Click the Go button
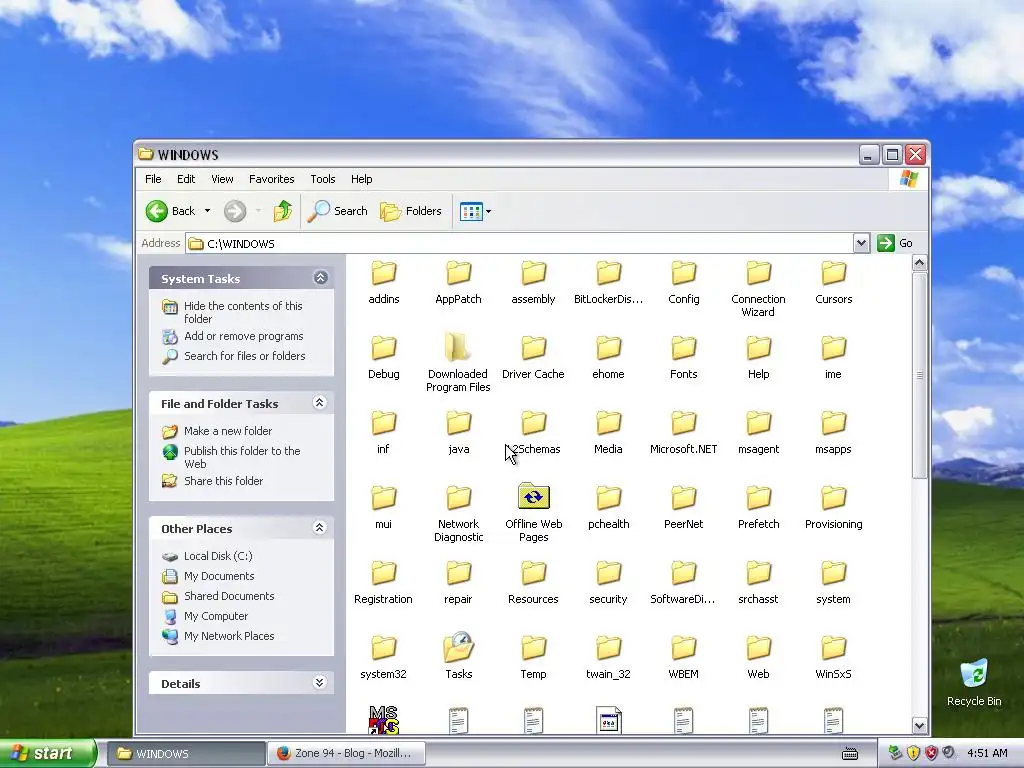 tap(895, 243)
